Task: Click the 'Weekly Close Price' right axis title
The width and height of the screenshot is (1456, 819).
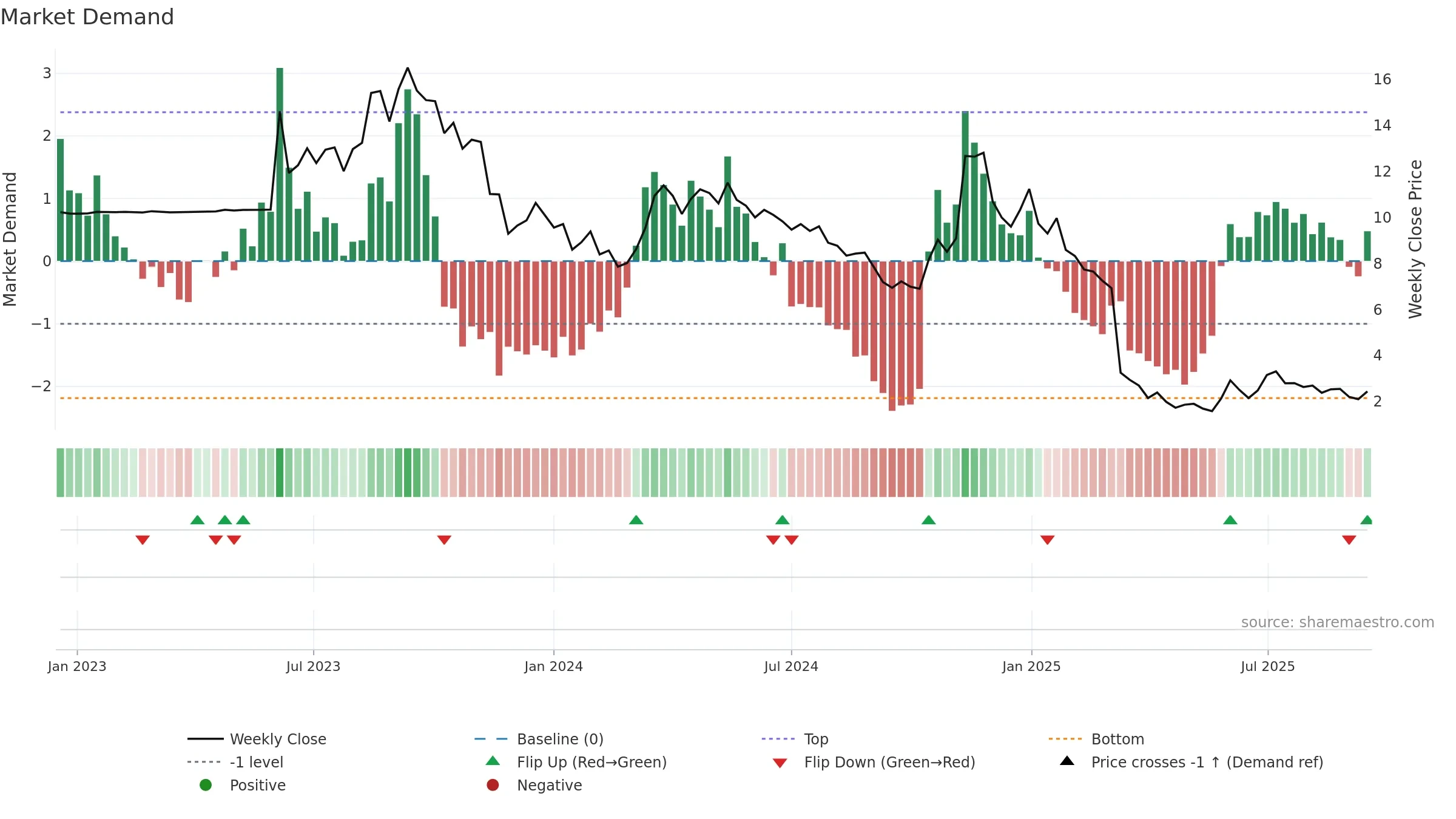Action: 1415,239
